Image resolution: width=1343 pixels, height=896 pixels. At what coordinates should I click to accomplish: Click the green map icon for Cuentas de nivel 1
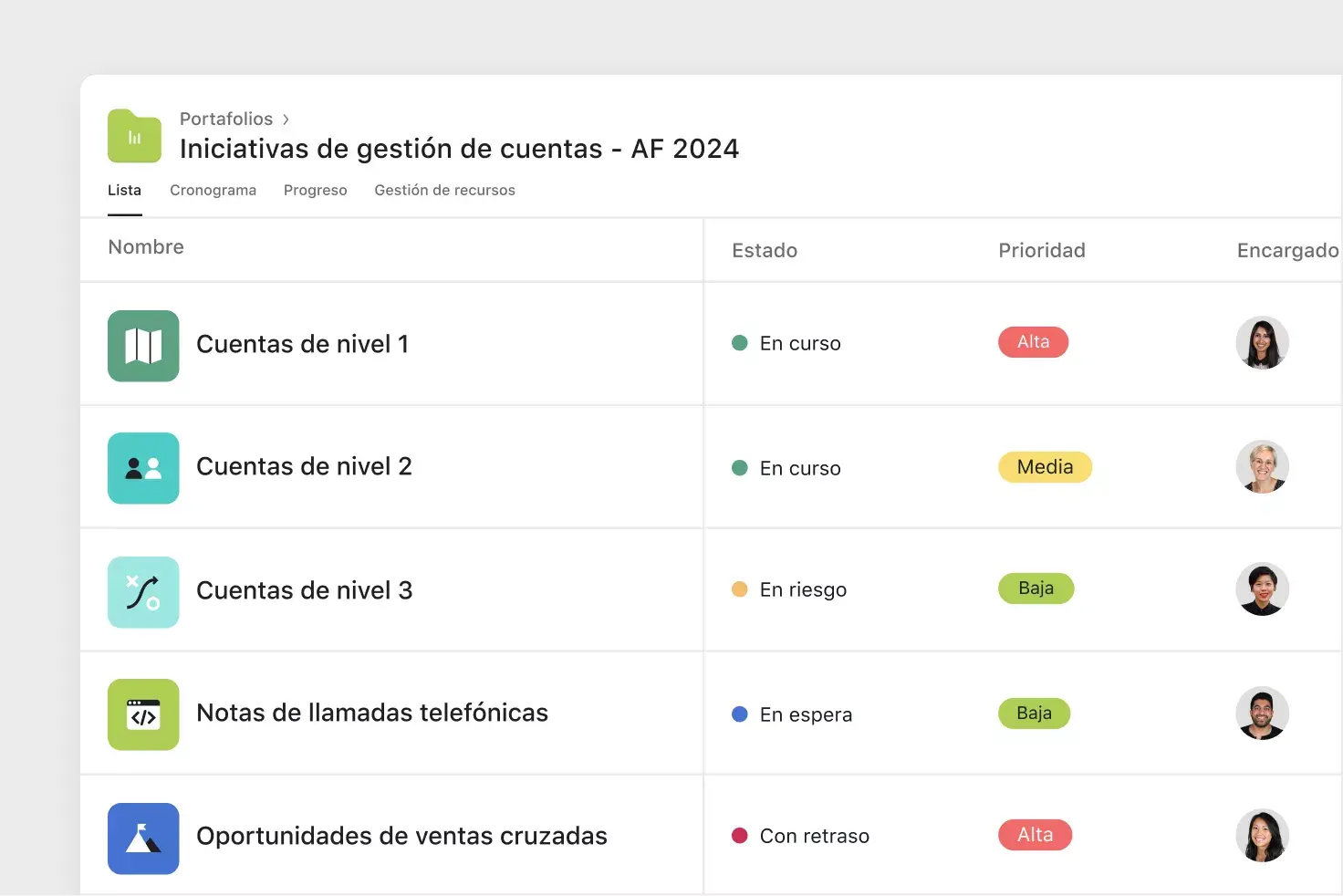click(143, 346)
